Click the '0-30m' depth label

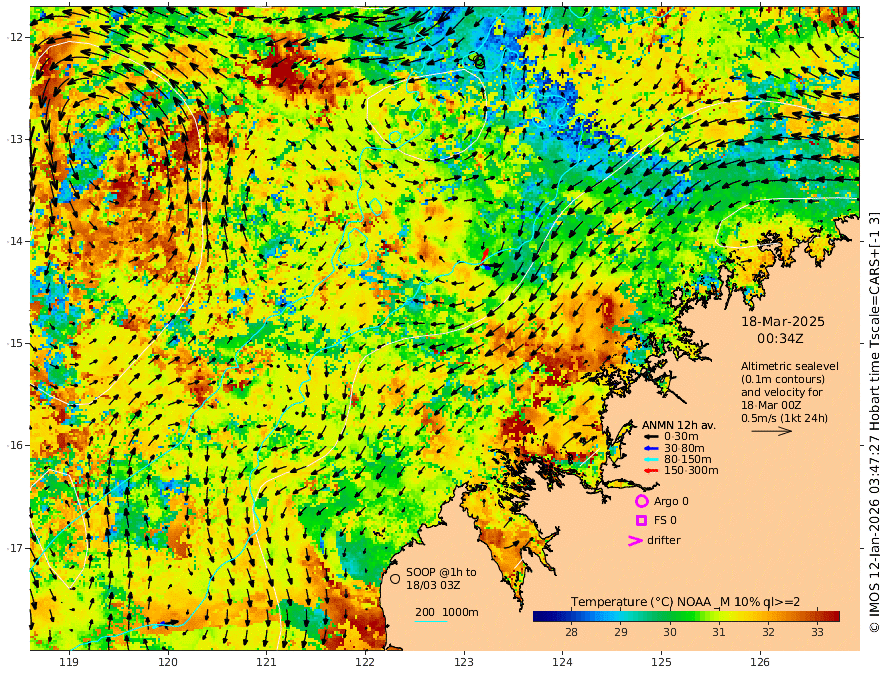[x=681, y=436]
